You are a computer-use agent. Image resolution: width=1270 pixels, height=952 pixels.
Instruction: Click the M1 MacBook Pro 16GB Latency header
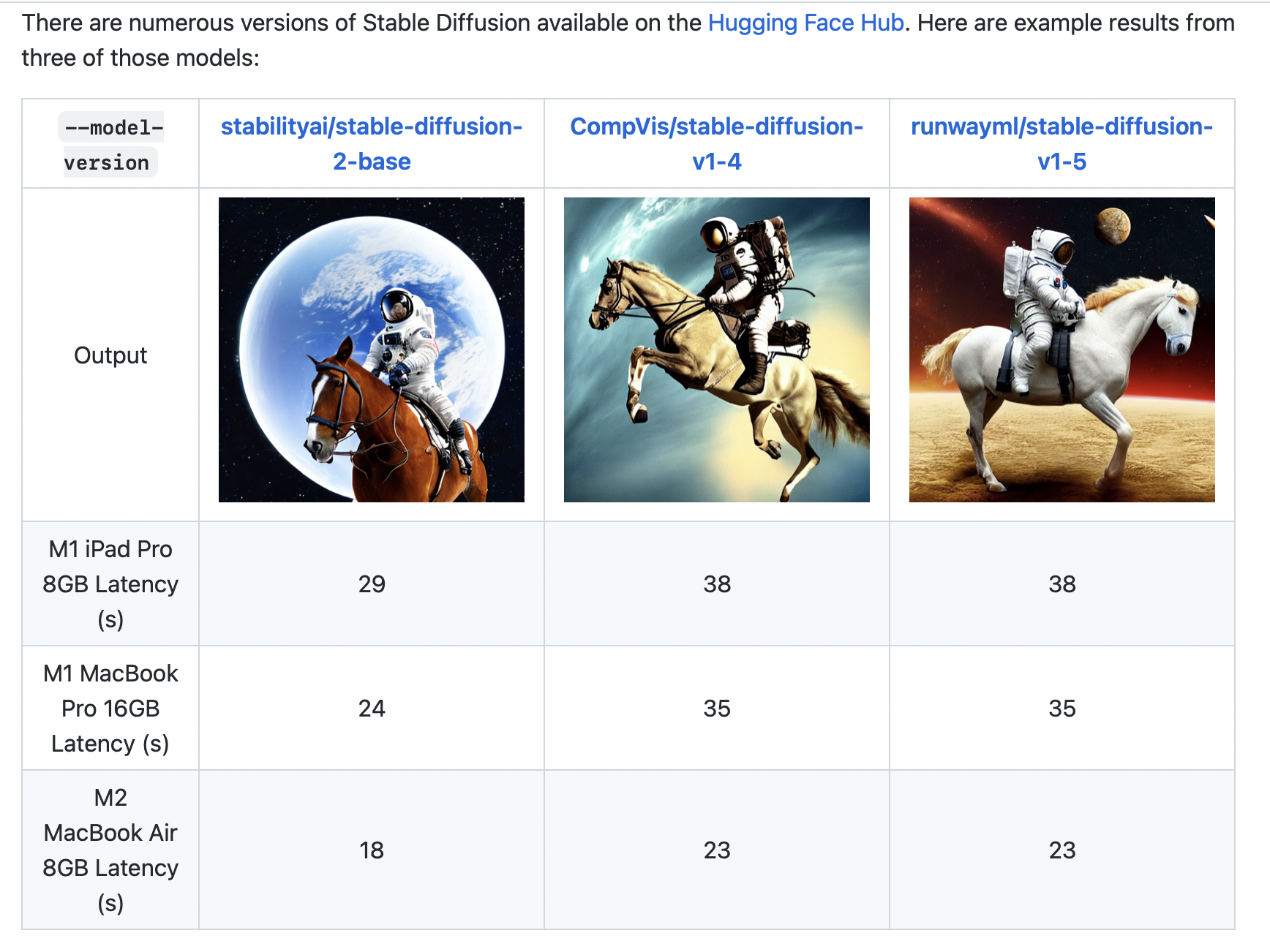[x=110, y=708]
